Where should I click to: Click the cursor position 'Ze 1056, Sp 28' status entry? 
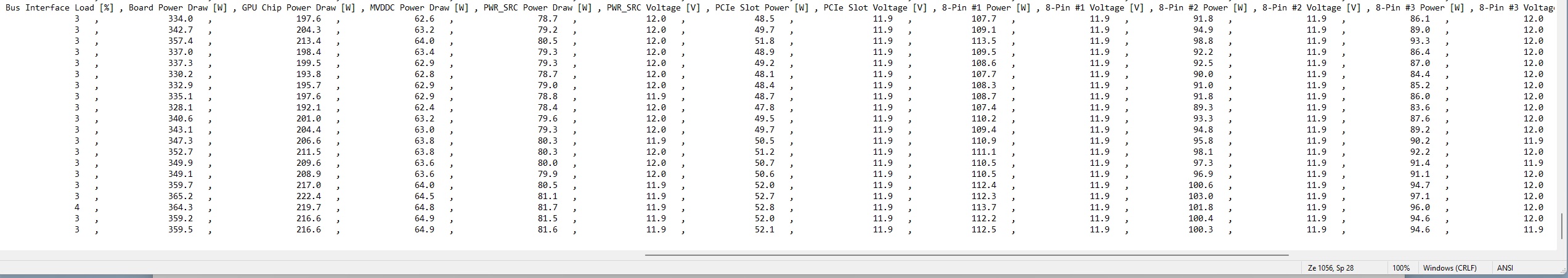point(1330,268)
